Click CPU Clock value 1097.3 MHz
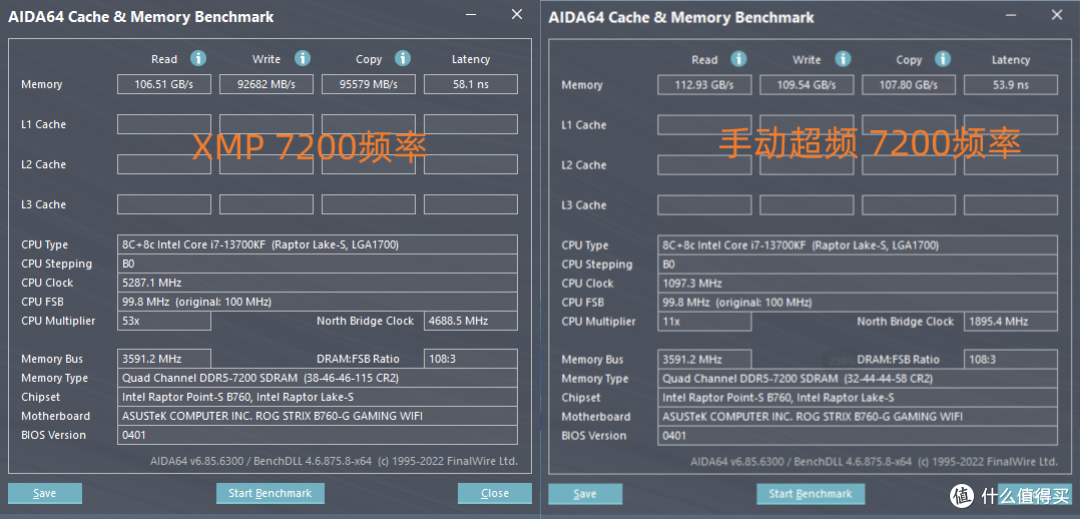The width and height of the screenshot is (1080, 519). point(858,284)
